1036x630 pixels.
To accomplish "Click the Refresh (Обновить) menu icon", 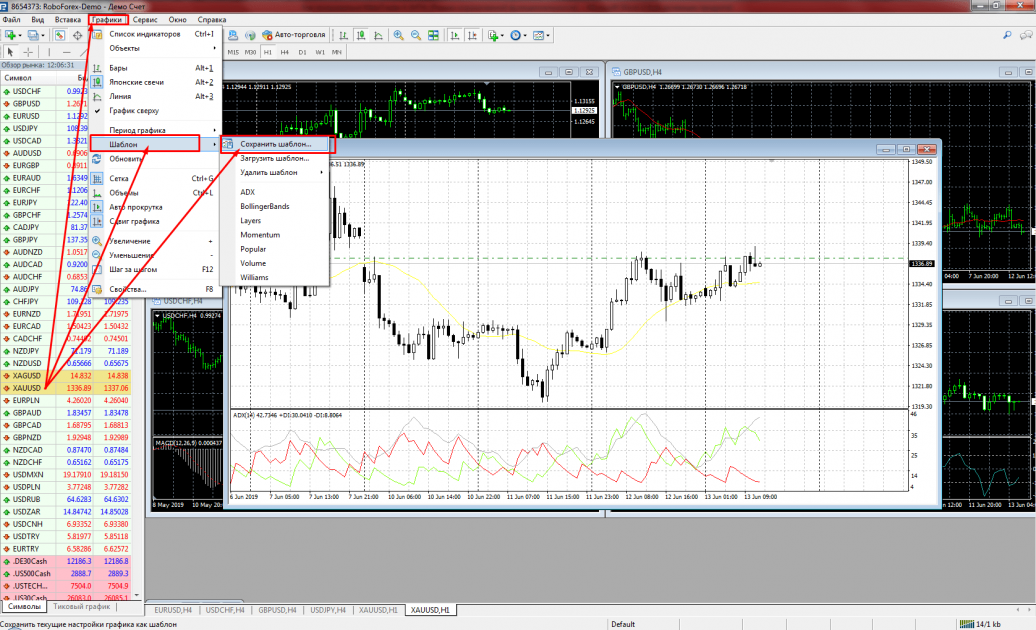I will point(98,158).
